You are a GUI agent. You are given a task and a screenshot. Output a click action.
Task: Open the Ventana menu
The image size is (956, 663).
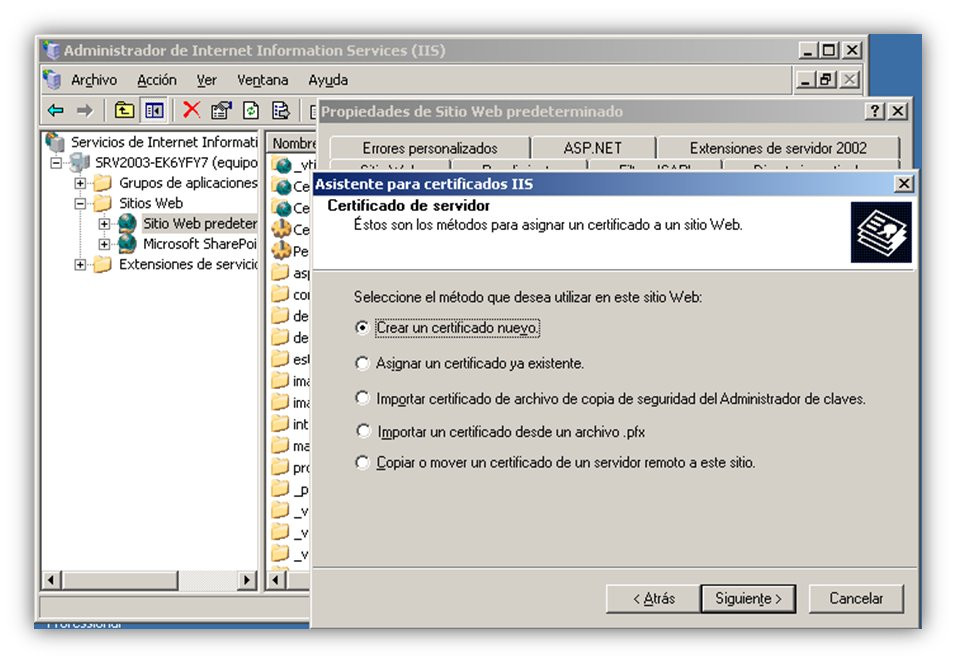262,80
